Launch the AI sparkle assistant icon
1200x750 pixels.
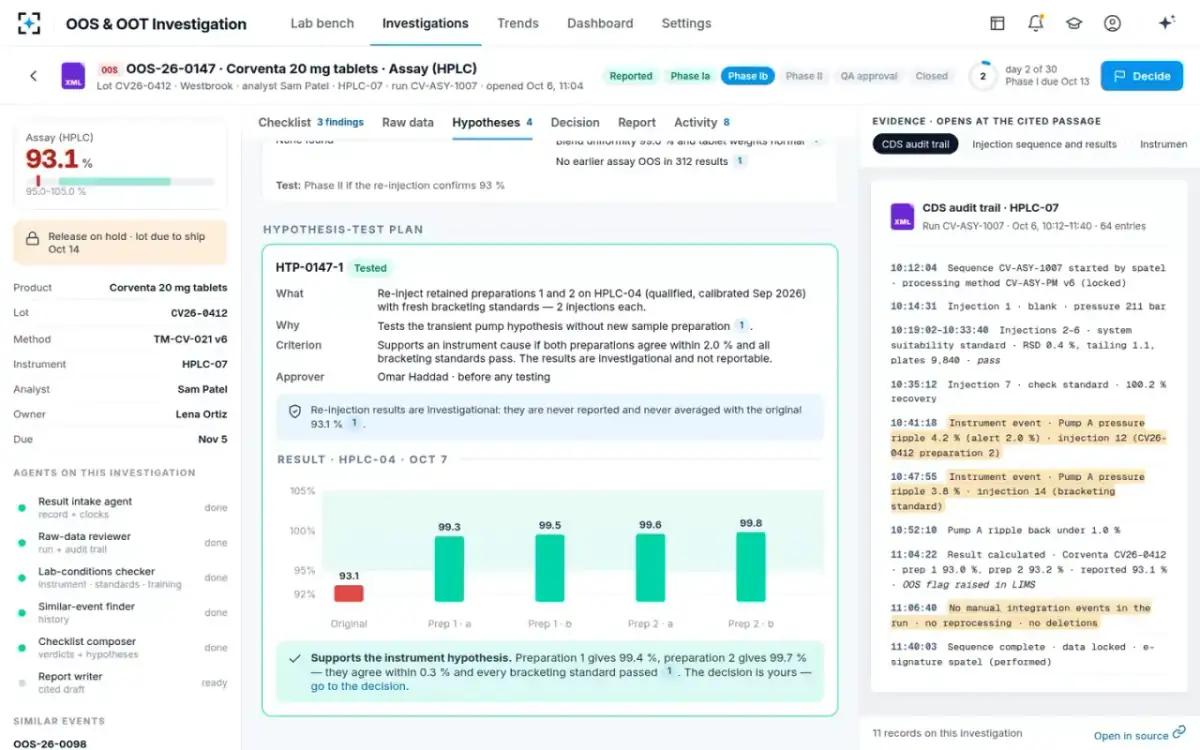(x=1166, y=23)
